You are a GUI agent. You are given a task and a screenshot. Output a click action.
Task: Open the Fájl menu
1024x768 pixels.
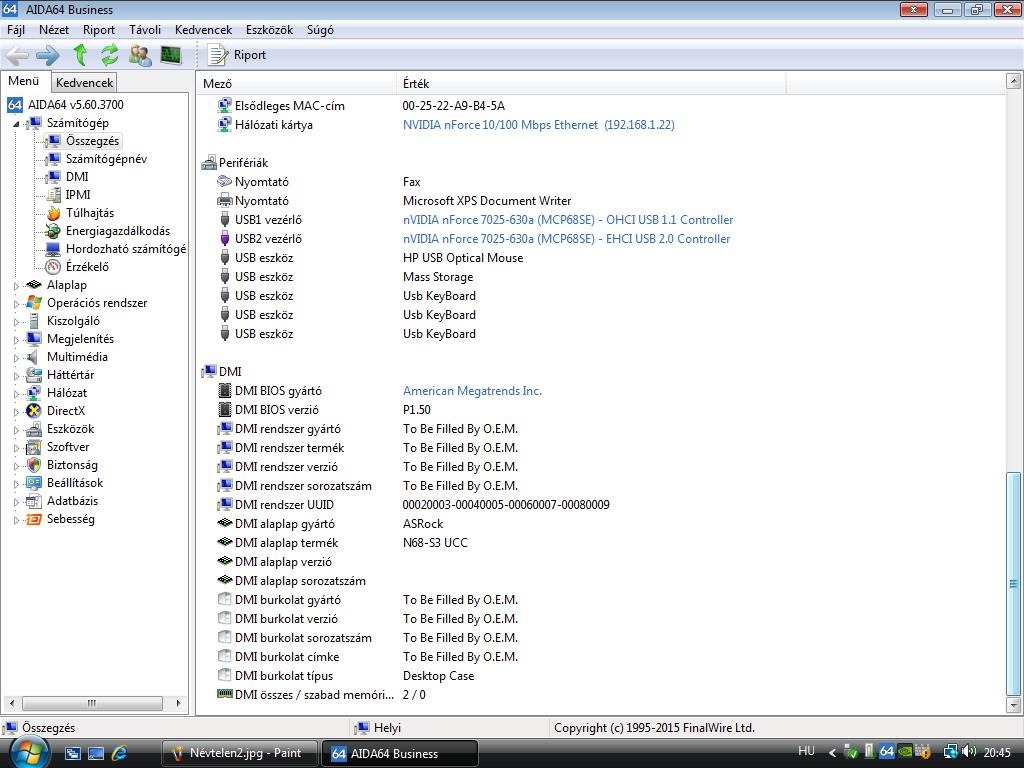tap(16, 30)
